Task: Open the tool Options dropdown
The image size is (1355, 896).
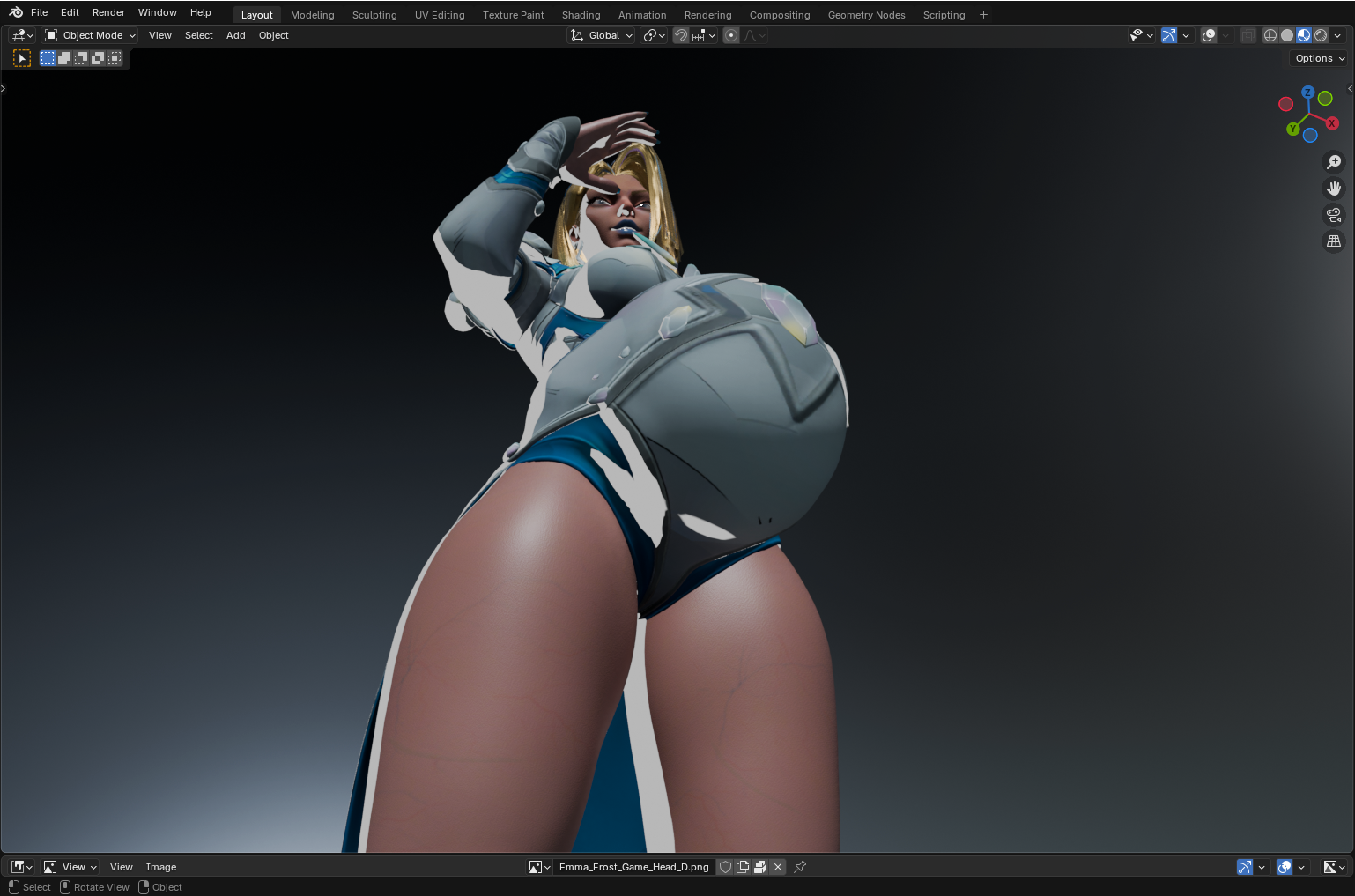Action: pos(1320,58)
